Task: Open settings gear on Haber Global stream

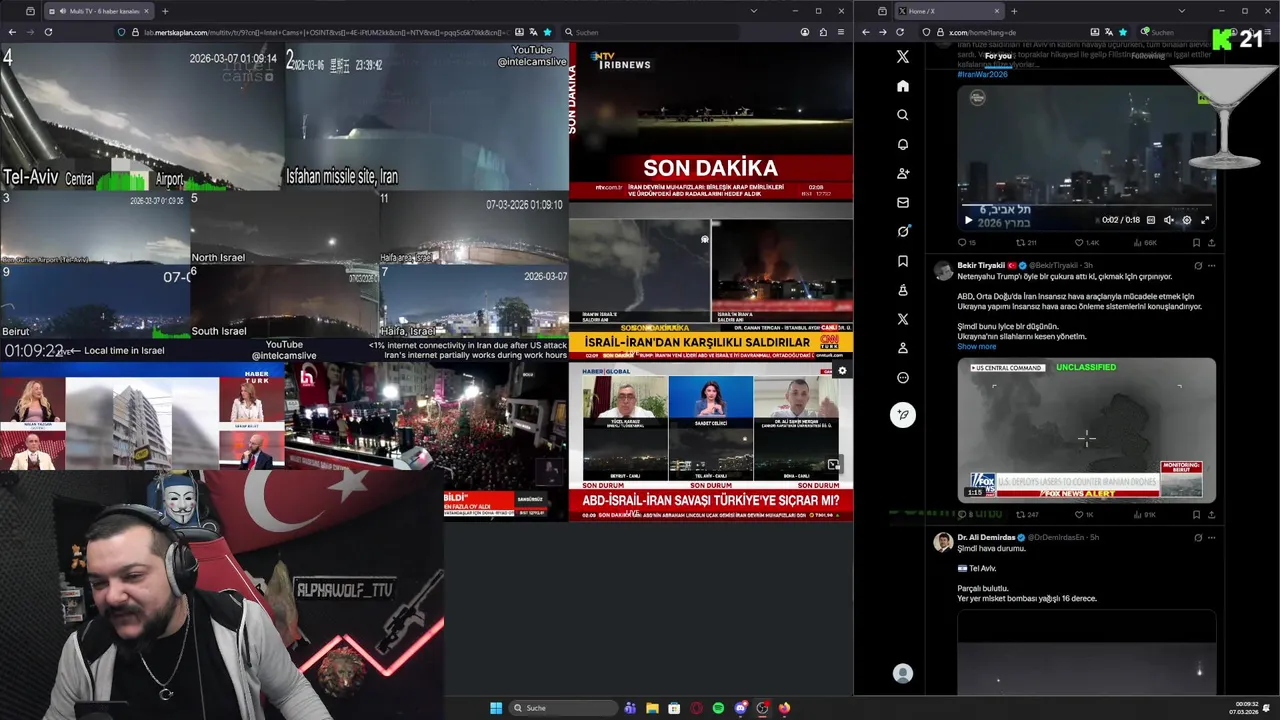Action: tap(842, 371)
